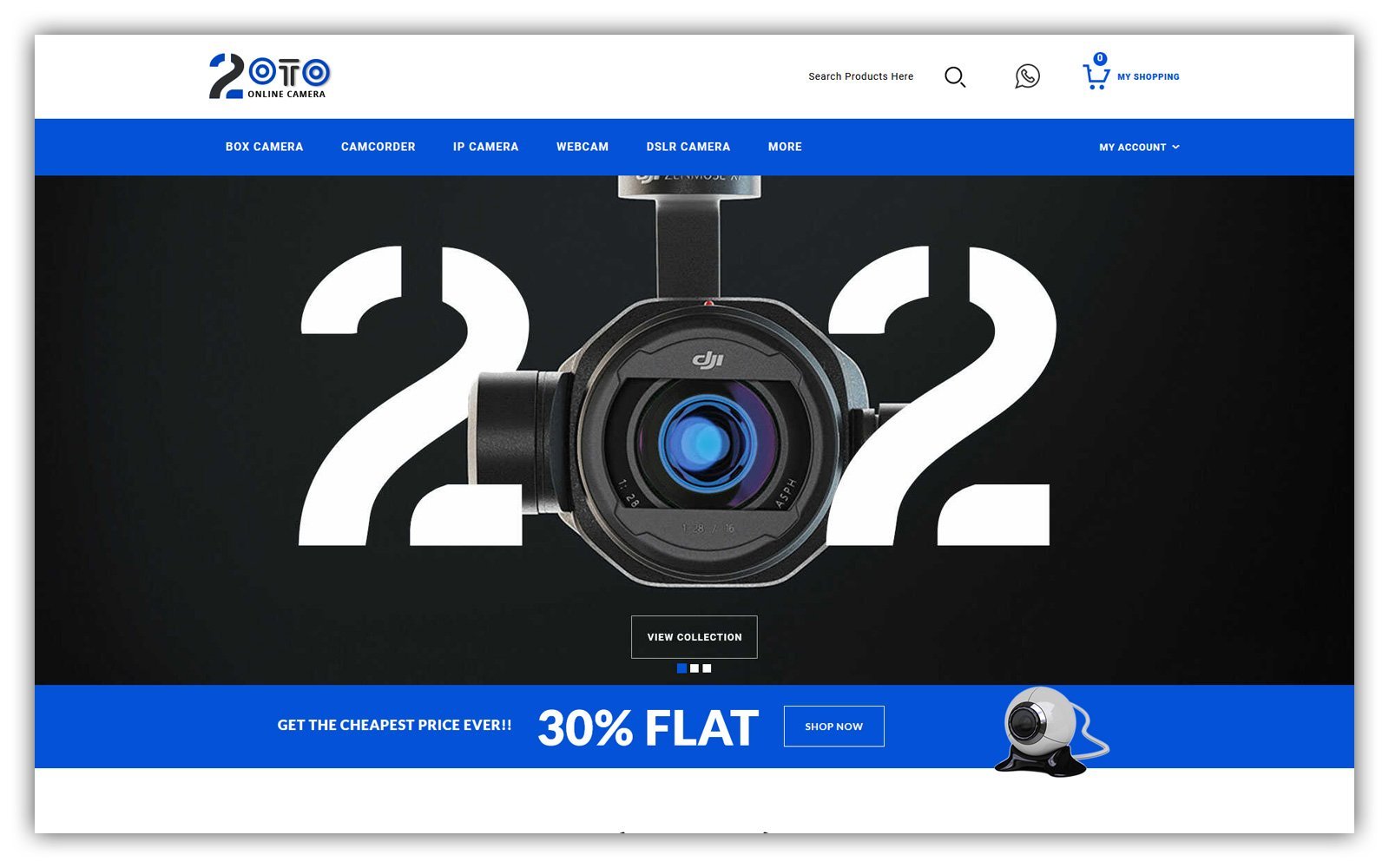This screenshot has height=868, width=1389.
Task: Expand the More menu
Action: 785,148
